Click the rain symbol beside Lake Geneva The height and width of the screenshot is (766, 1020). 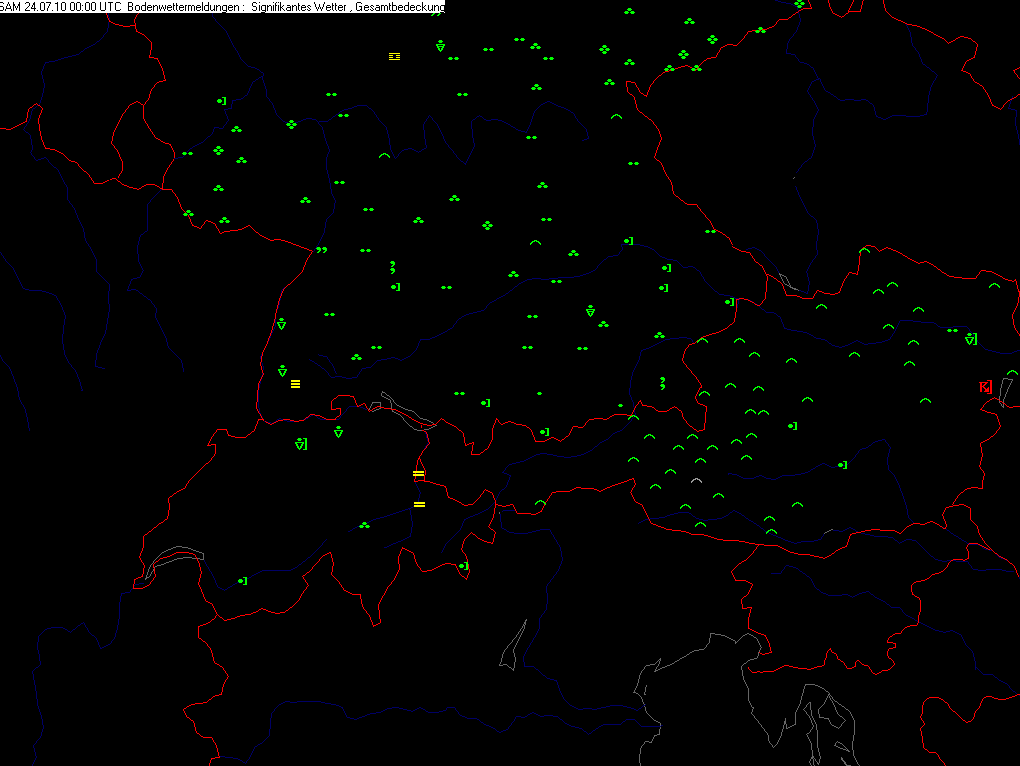click(243, 581)
